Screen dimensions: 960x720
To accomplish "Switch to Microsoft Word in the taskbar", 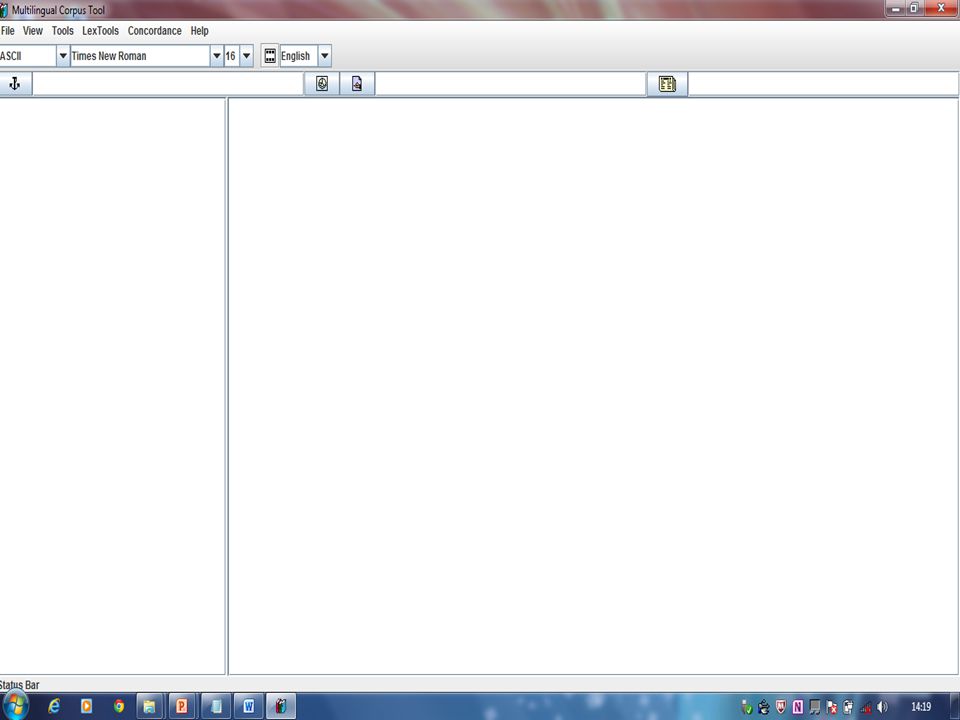I will [249, 707].
